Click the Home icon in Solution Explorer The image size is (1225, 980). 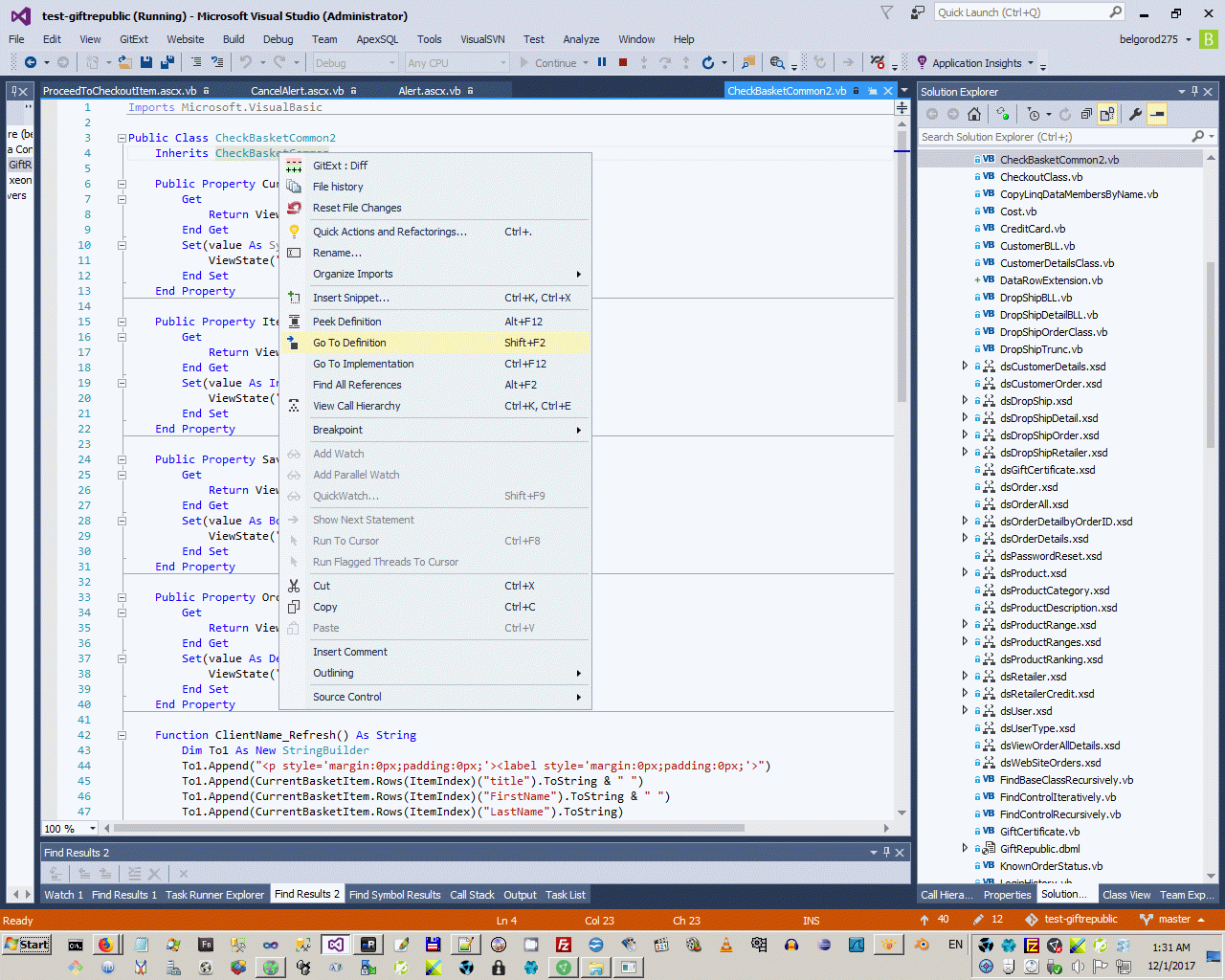point(973,114)
